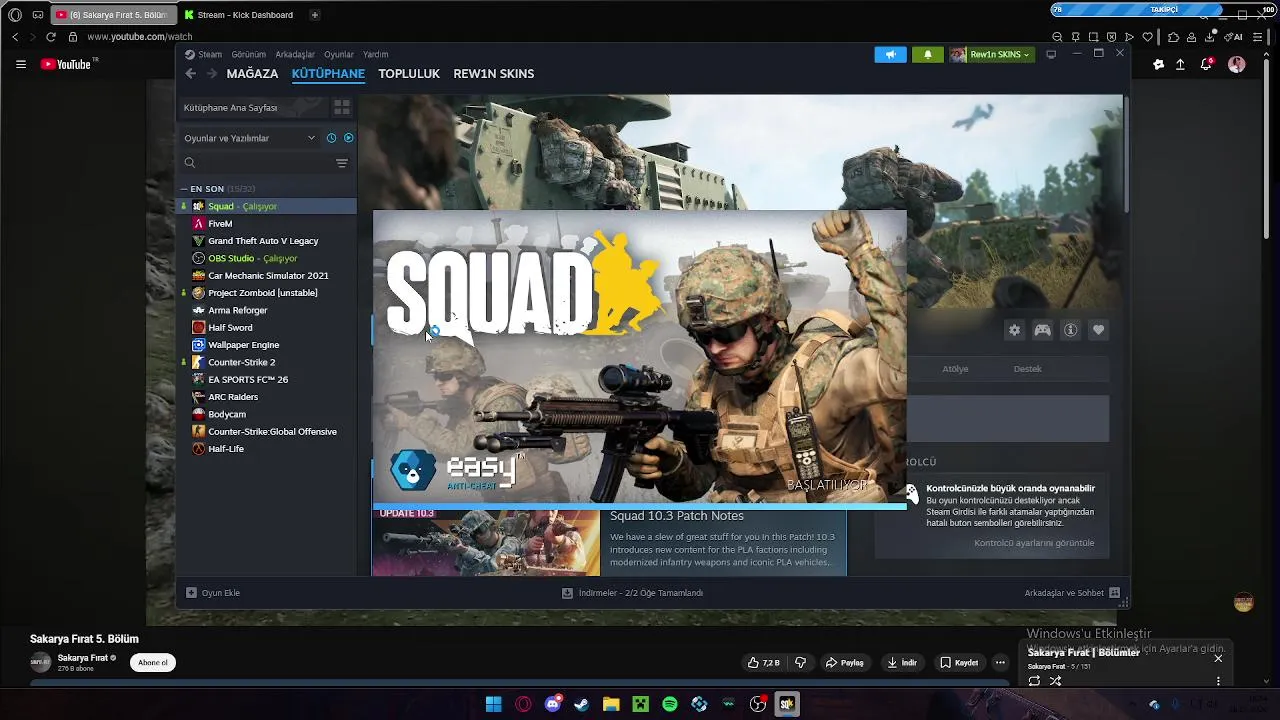Screen dimensions: 1280x720
Task: Dislike the YouTube video
Action: (x=800, y=662)
